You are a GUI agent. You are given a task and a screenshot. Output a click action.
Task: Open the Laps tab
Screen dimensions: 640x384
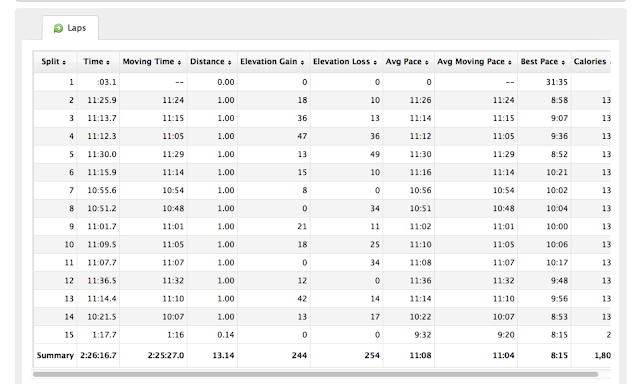(x=70, y=28)
